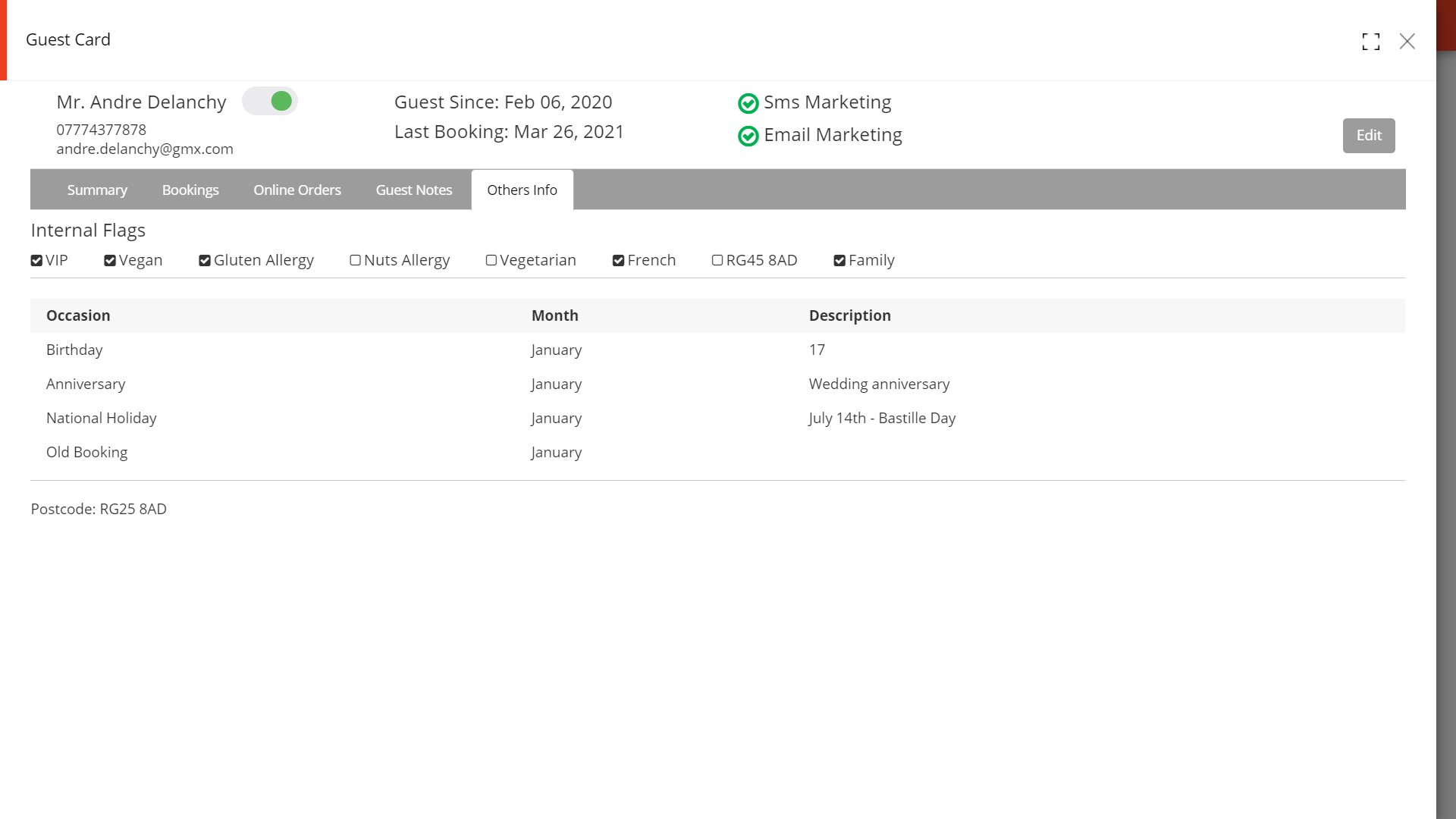This screenshot has width=1456, height=819.
Task: Open the Summary tab
Action: (x=97, y=190)
